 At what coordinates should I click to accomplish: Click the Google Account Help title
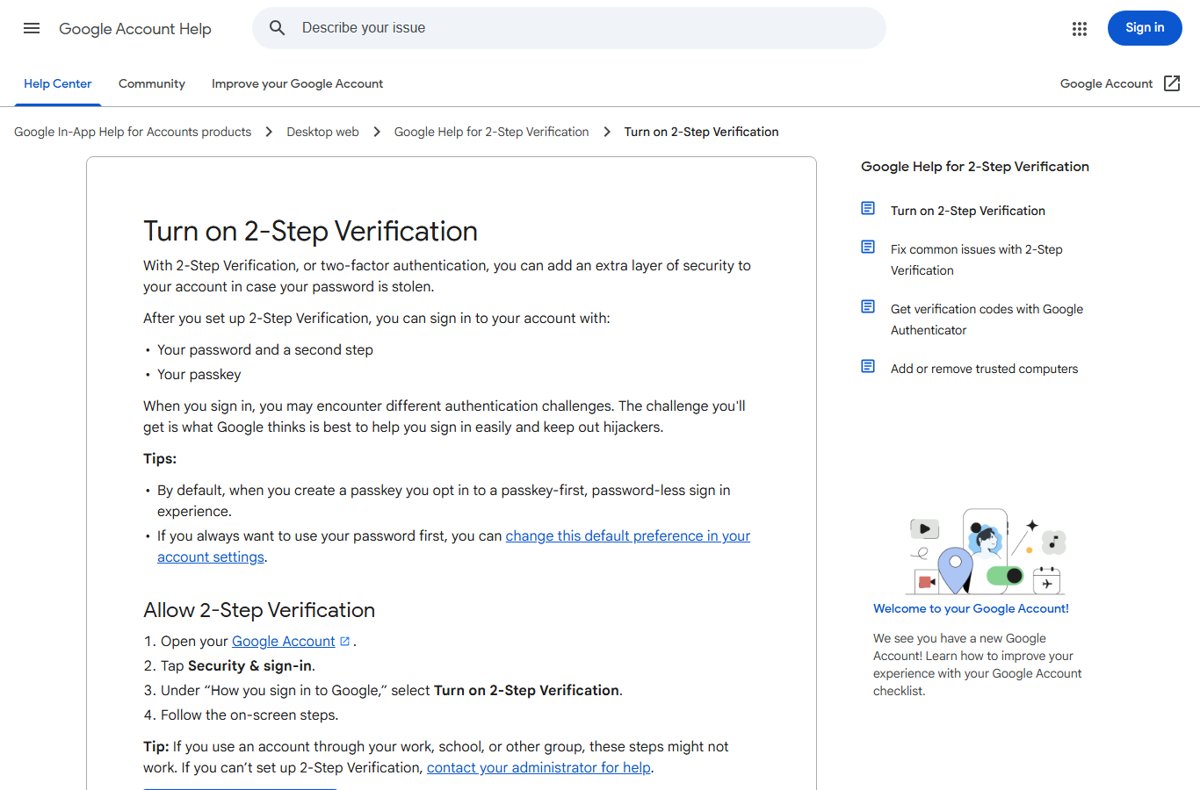click(135, 29)
